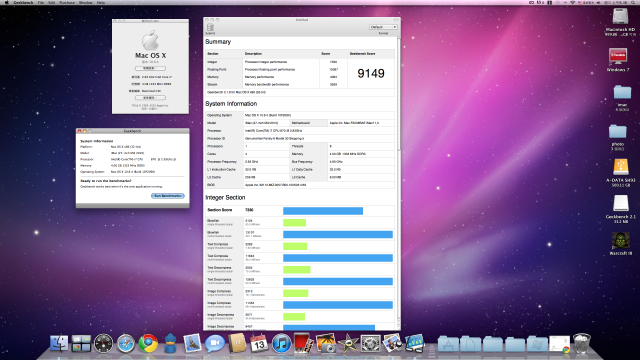Launch Safari from the dock
640x360 pixels.
pos(126,343)
